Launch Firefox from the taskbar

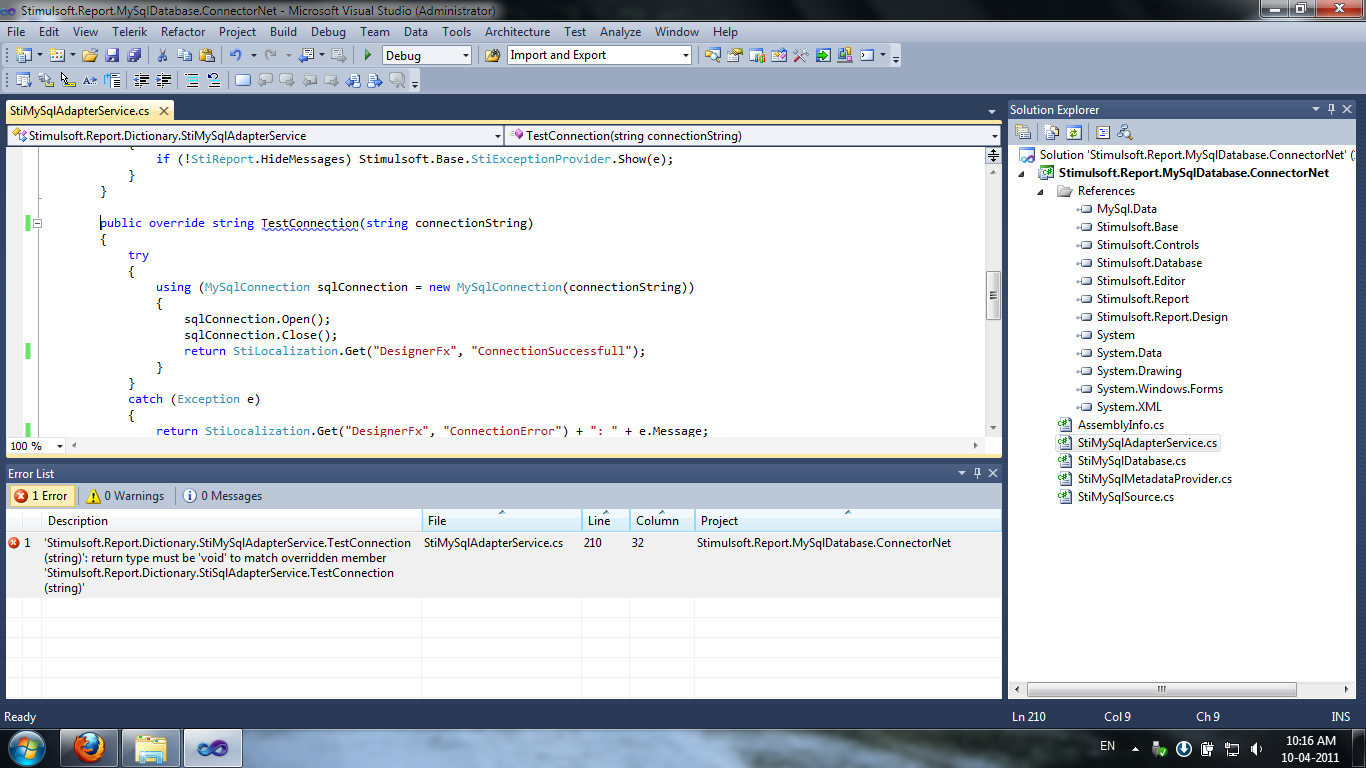89,747
